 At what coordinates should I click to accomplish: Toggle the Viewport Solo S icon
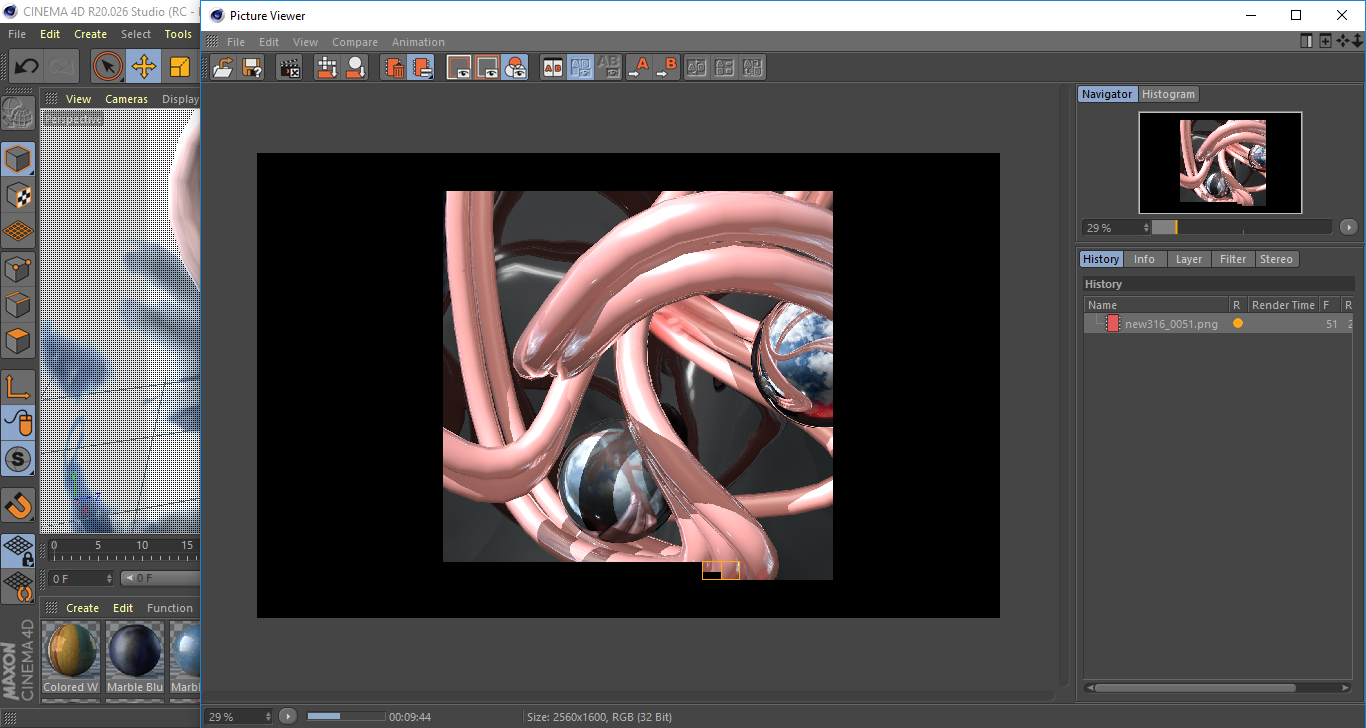(x=18, y=460)
